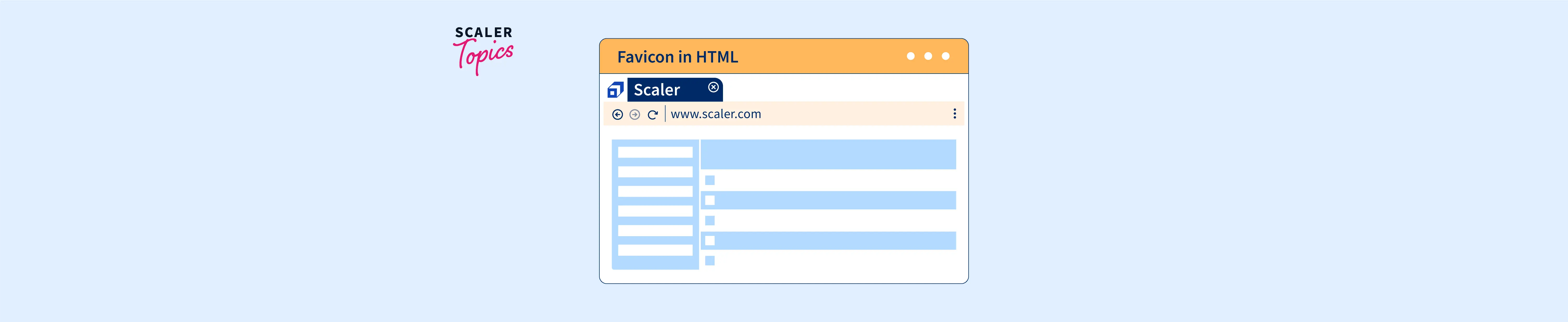Tick the bottommost small square in list
This screenshot has width=1568, height=322.
tap(710, 261)
